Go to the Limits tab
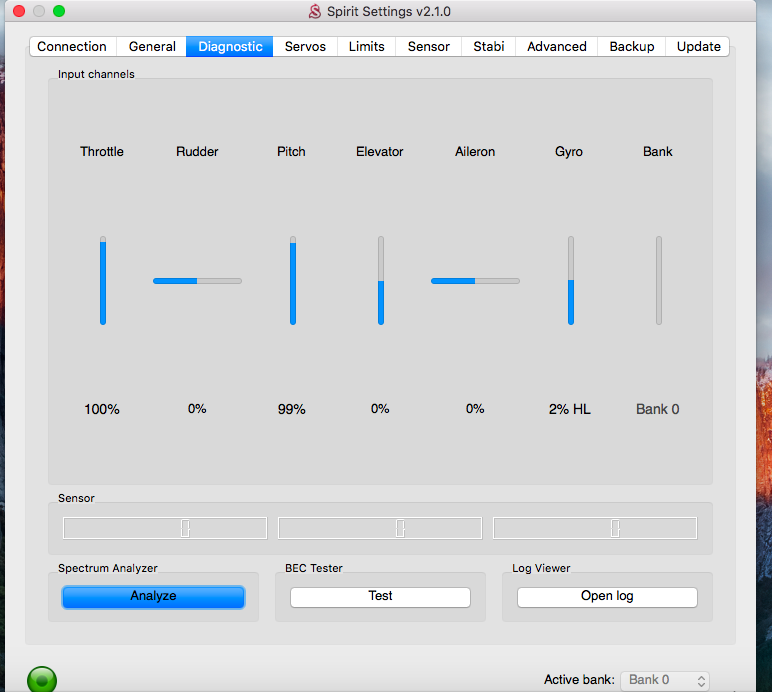This screenshot has width=772, height=692. coord(366,46)
